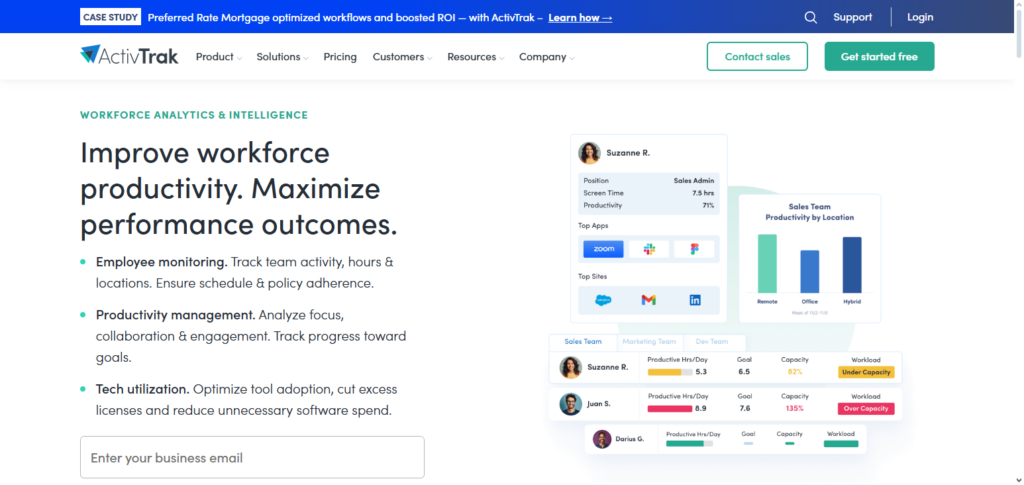Click the Figma app icon
Screen dimensions: 1024x485
pos(694,249)
